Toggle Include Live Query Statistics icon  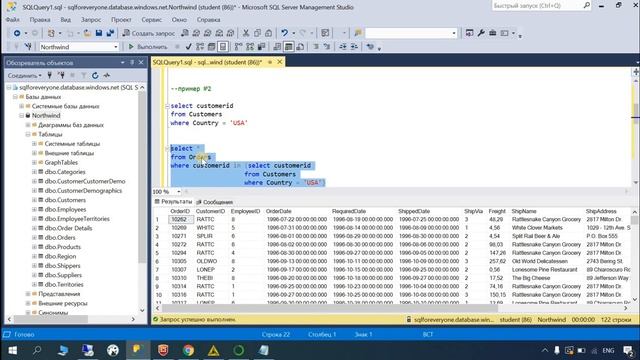(250, 47)
